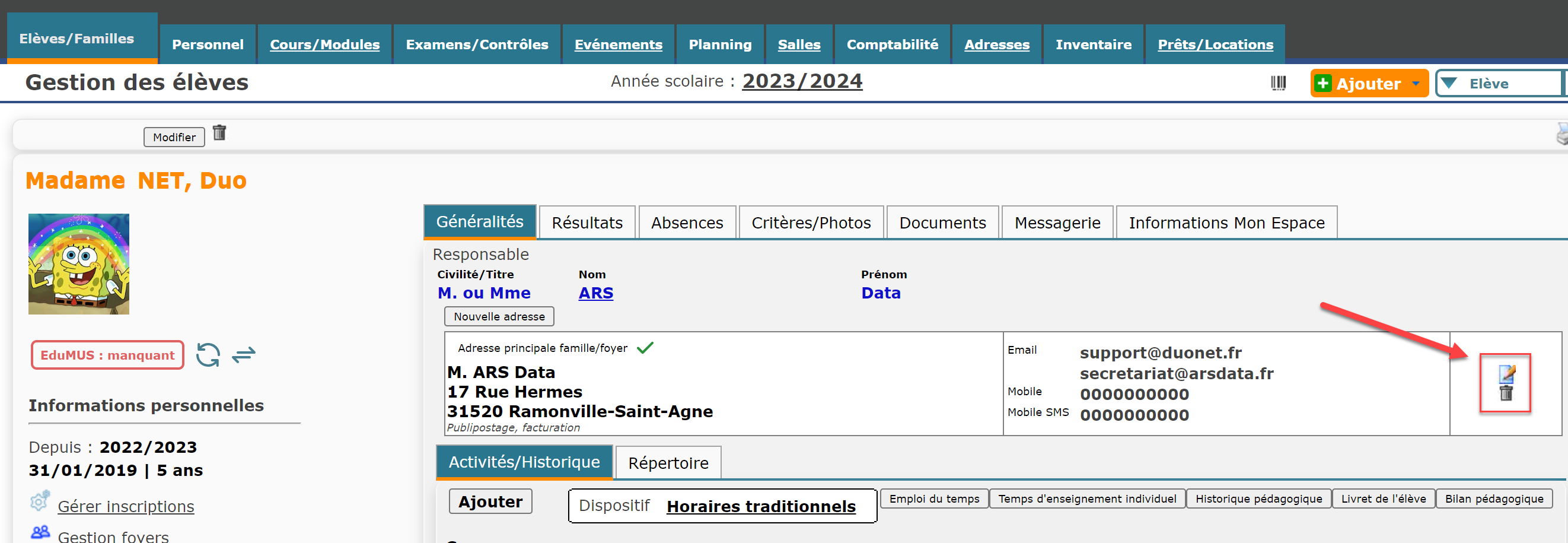Click address line 17 Rue Hermes
This screenshot has width=1568, height=543.
[514, 391]
